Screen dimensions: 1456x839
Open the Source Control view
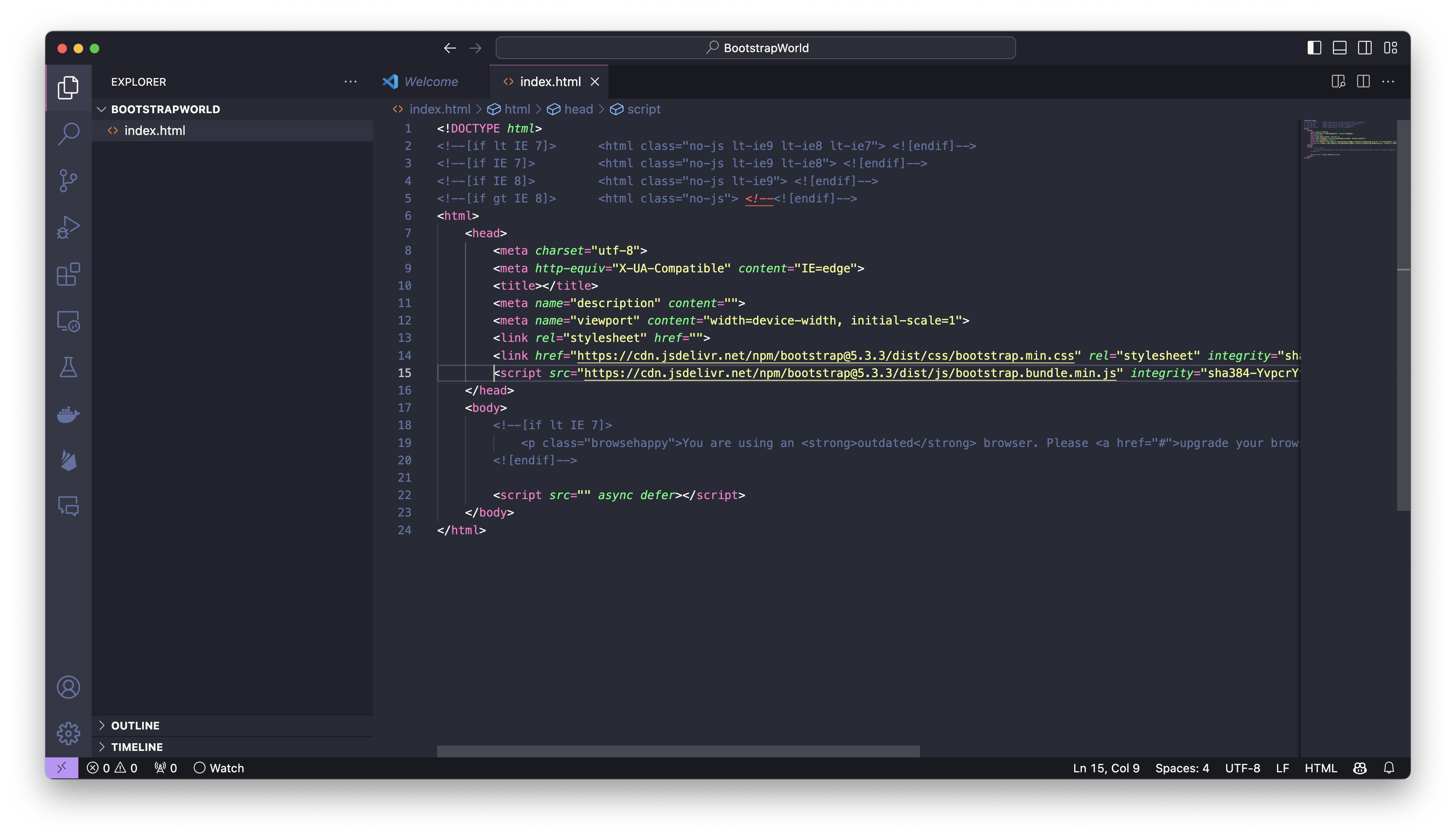click(x=69, y=180)
